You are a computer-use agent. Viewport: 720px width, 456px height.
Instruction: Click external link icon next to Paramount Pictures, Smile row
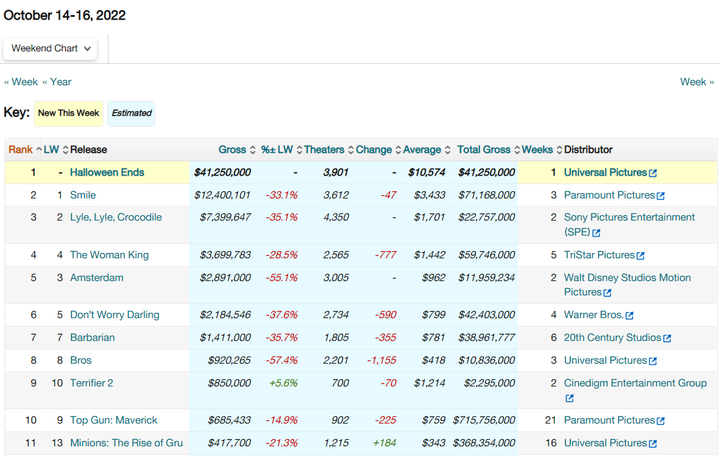pos(660,196)
